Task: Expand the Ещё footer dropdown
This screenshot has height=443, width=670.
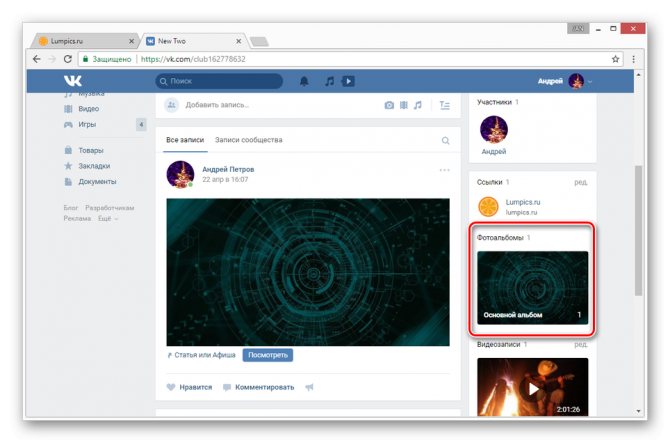Action: [108, 218]
